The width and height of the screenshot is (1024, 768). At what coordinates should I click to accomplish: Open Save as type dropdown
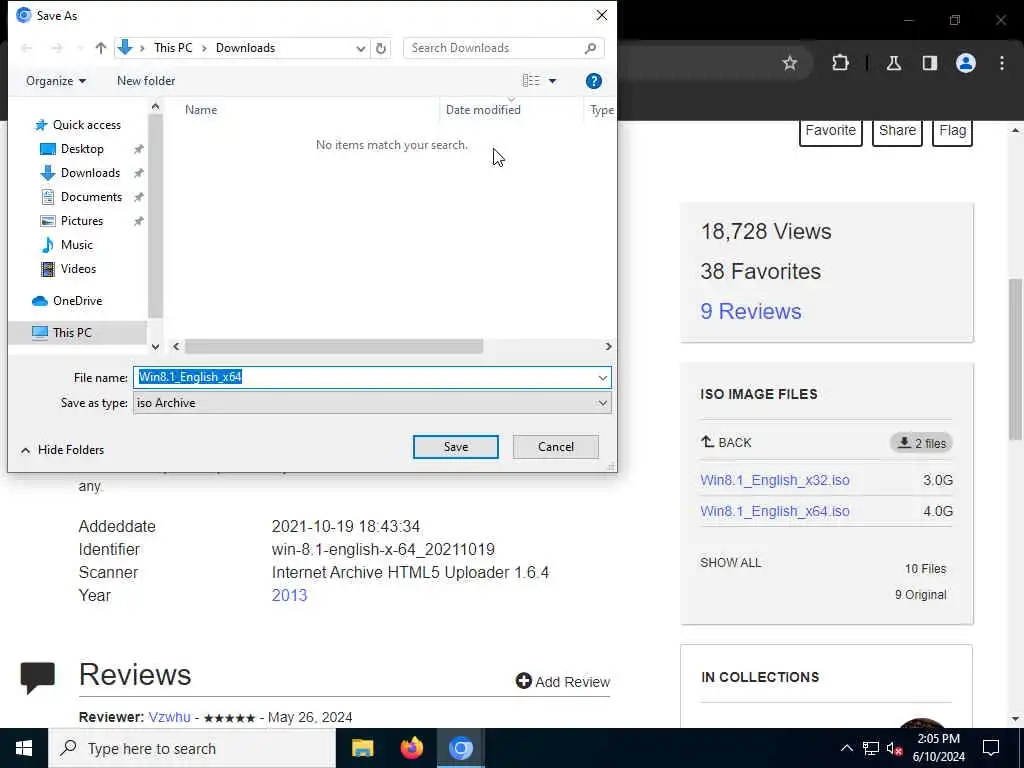pyautogui.click(x=372, y=403)
